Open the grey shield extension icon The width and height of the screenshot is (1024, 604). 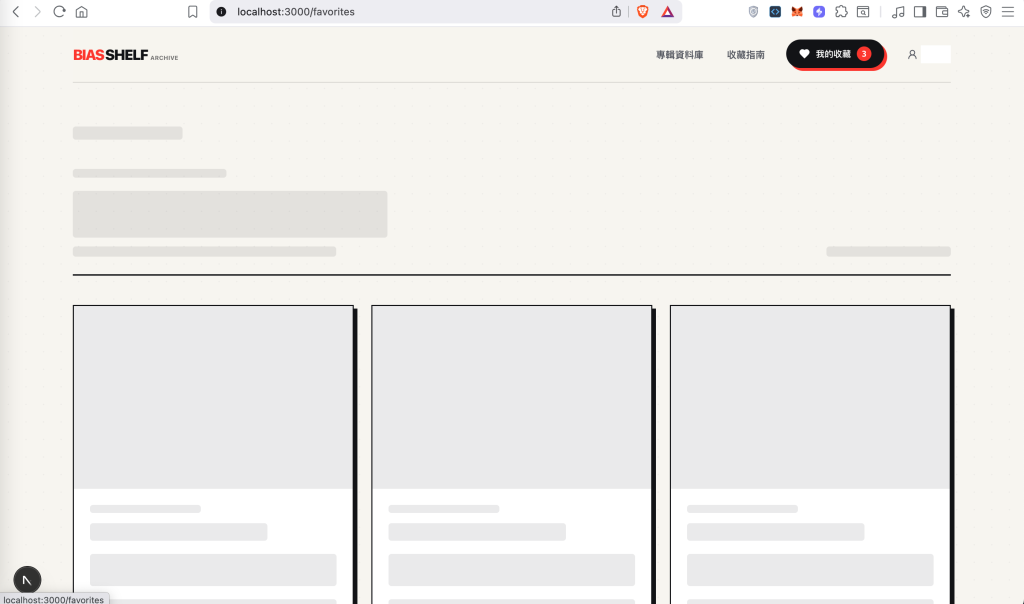(753, 12)
